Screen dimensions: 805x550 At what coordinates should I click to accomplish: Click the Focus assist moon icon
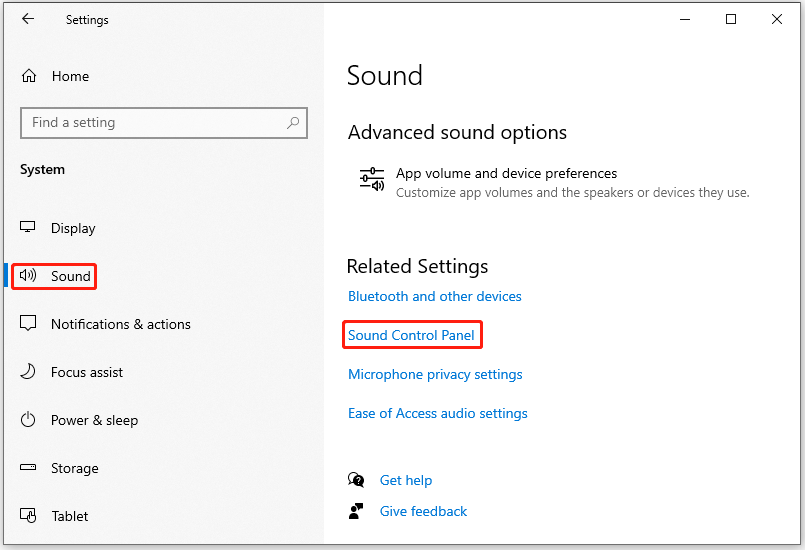(x=28, y=371)
